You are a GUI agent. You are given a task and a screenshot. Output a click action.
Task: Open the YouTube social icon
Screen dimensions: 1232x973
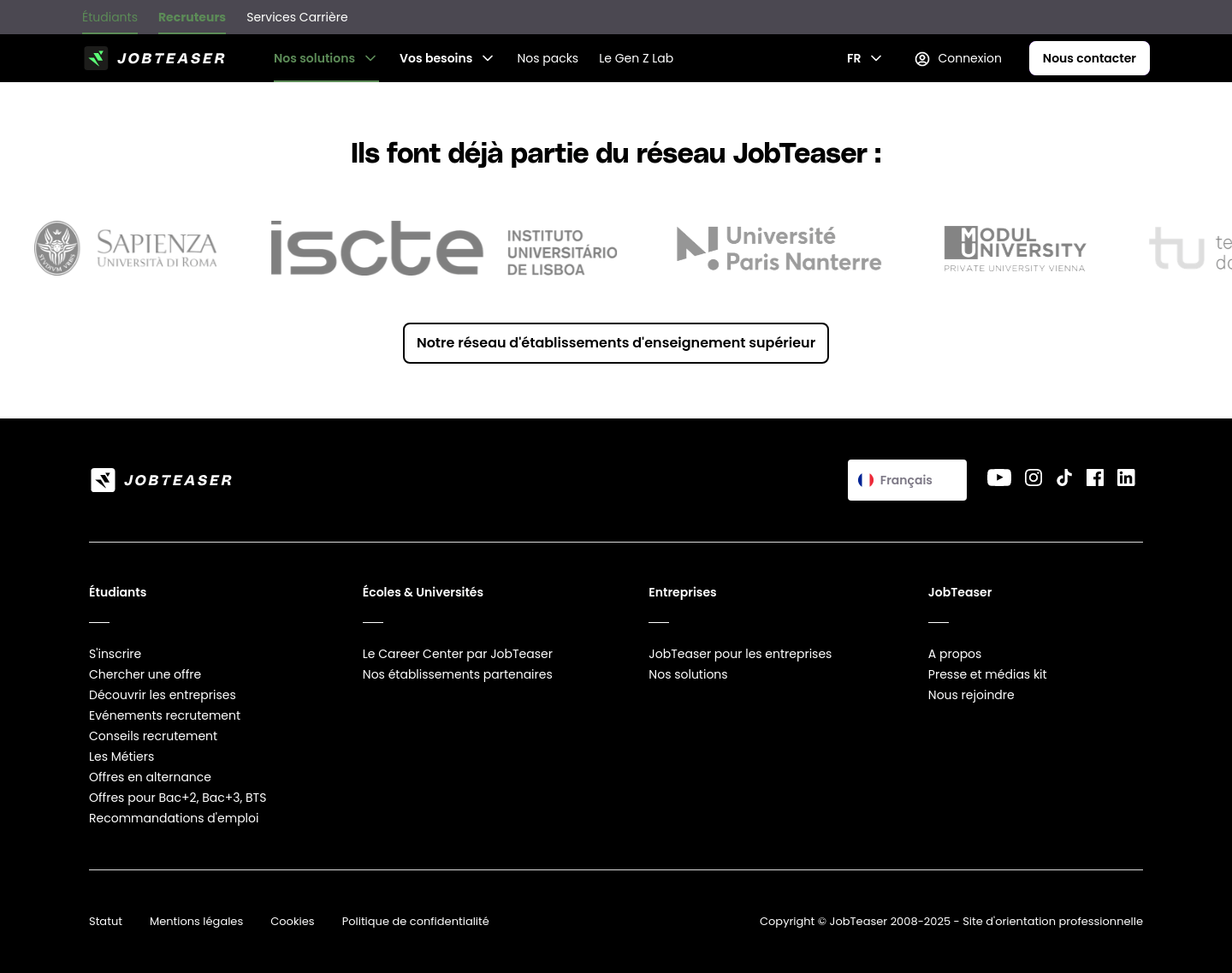click(x=999, y=478)
